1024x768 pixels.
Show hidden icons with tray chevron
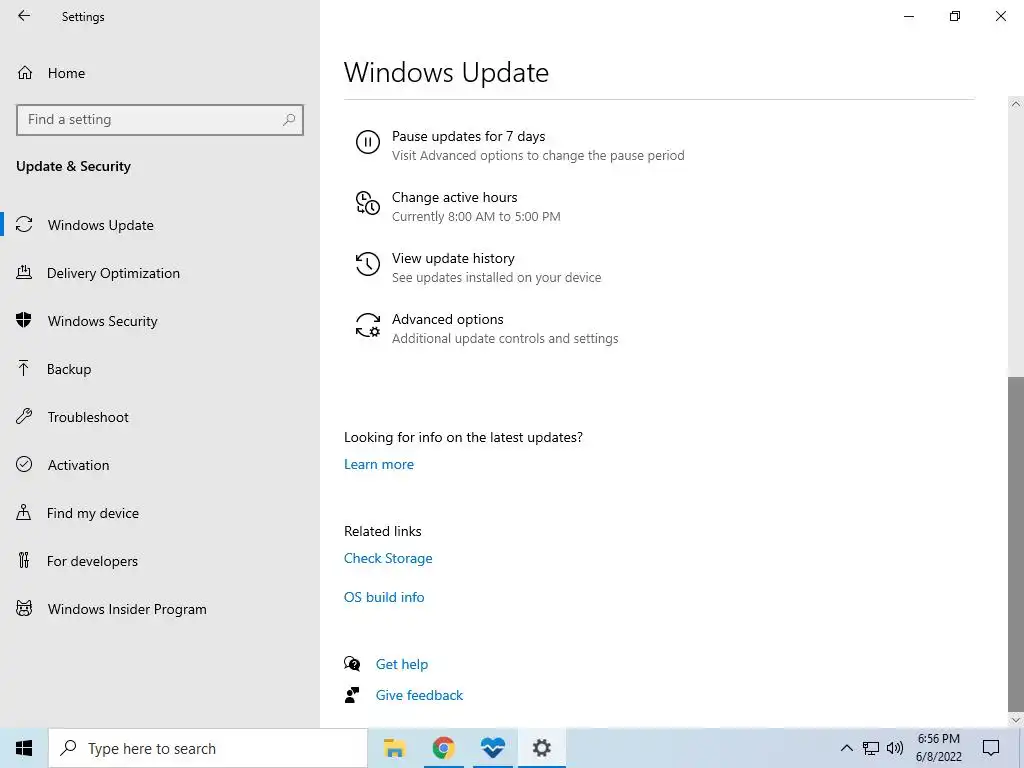tap(846, 748)
